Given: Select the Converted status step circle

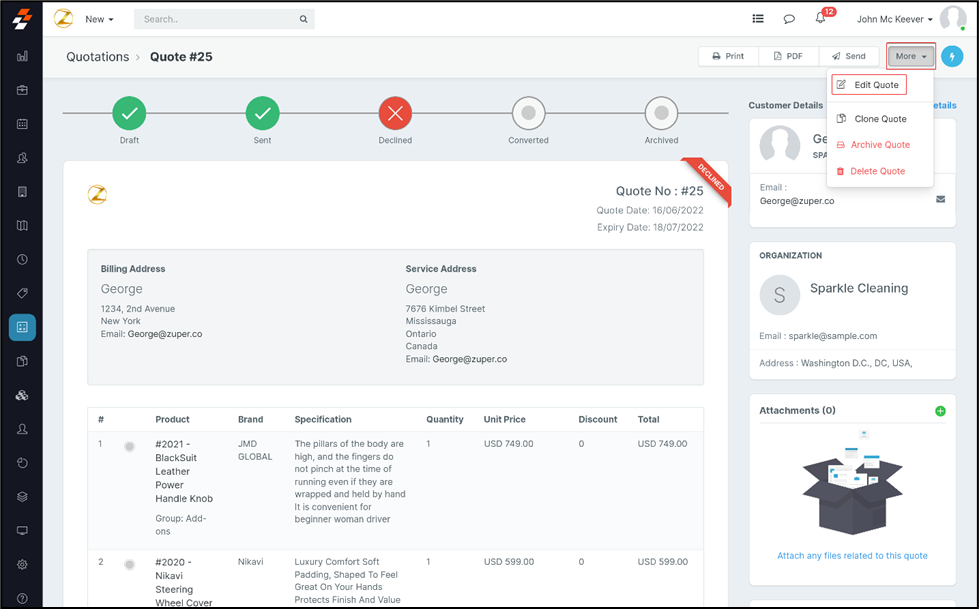Looking at the screenshot, I should [528, 114].
